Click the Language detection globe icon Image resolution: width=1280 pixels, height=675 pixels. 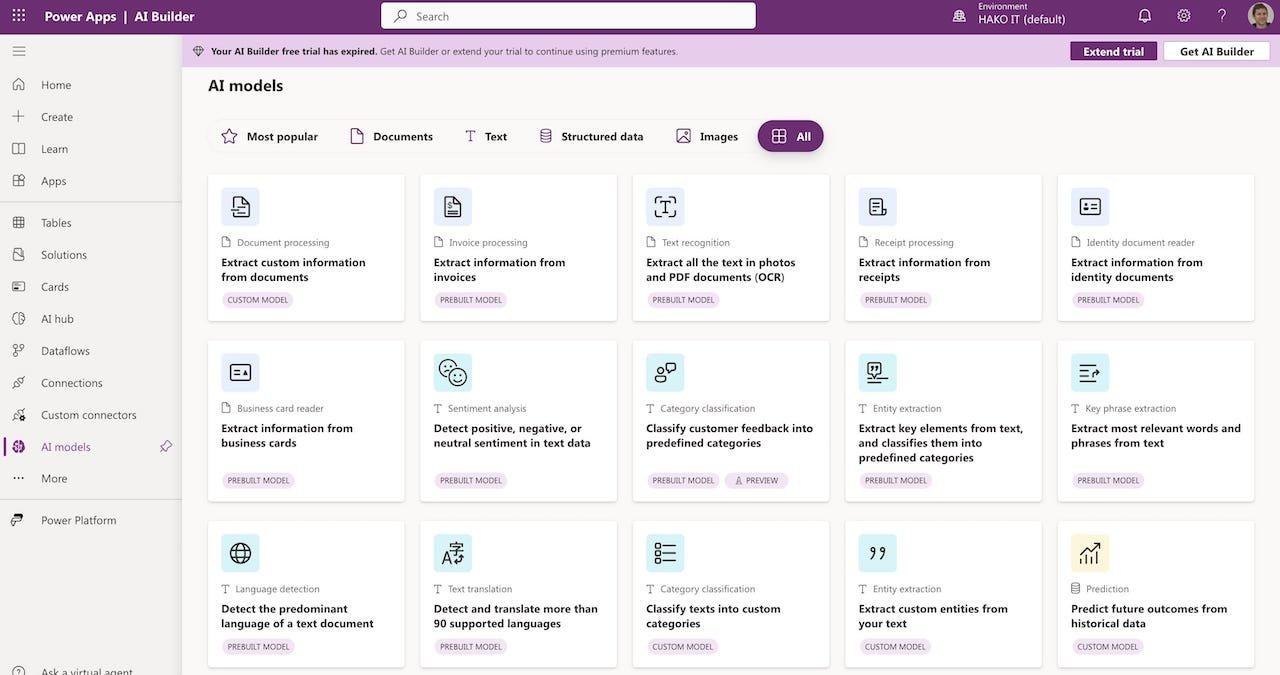click(x=240, y=553)
